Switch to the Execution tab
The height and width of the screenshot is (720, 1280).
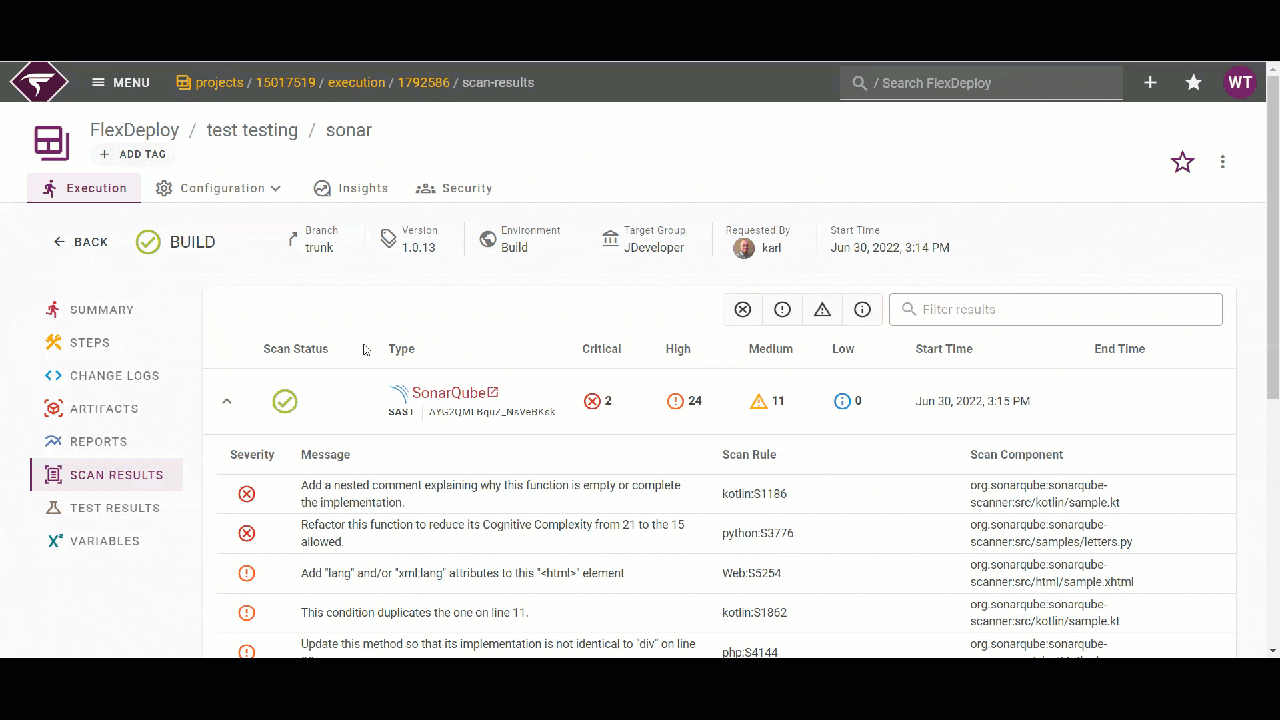tap(84, 188)
